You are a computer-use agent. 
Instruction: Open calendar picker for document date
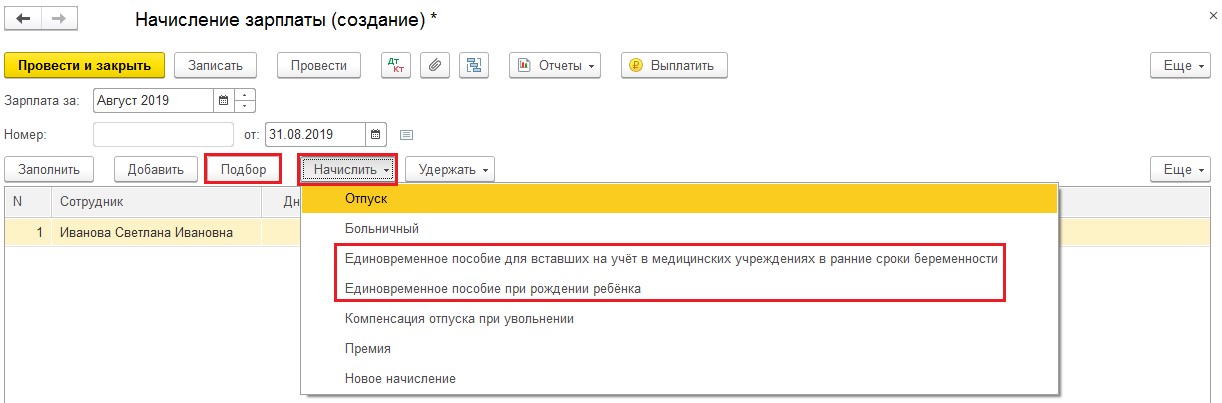point(375,134)
